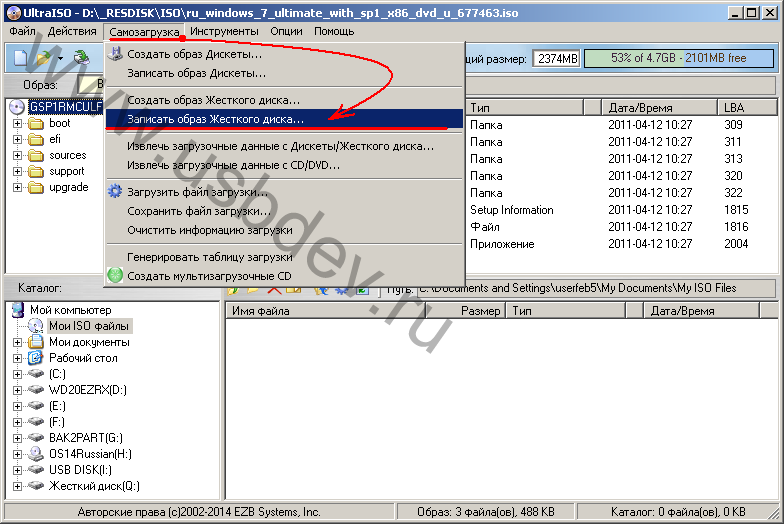The image size is (784, 524).
Task: Expand the support folder node
Action: pos(18,172)
